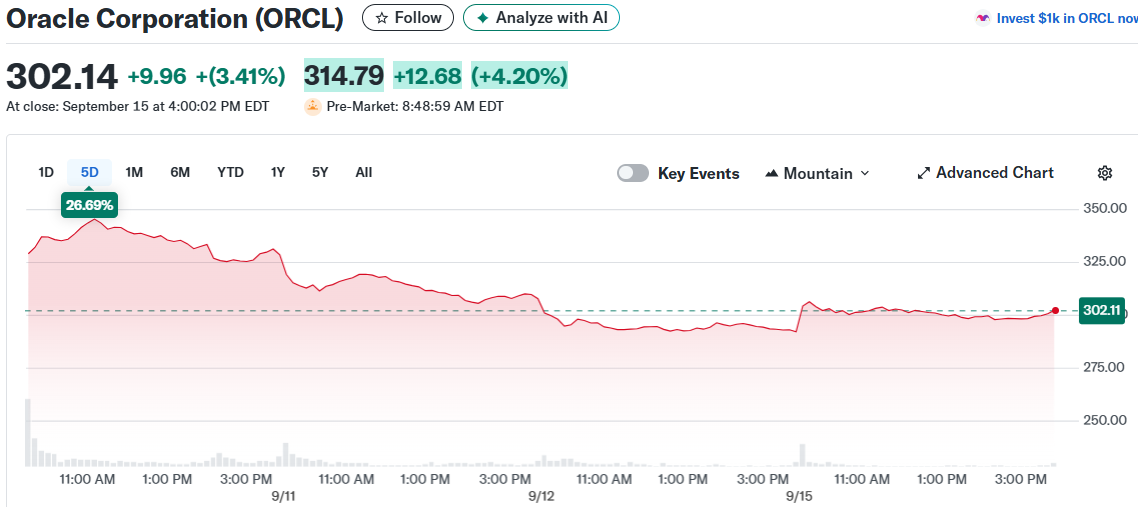This screenshot has width=1138, height=507.
Task: Click the Invest $1k in ORCL ad logo icon
Action: pos(983,18)
